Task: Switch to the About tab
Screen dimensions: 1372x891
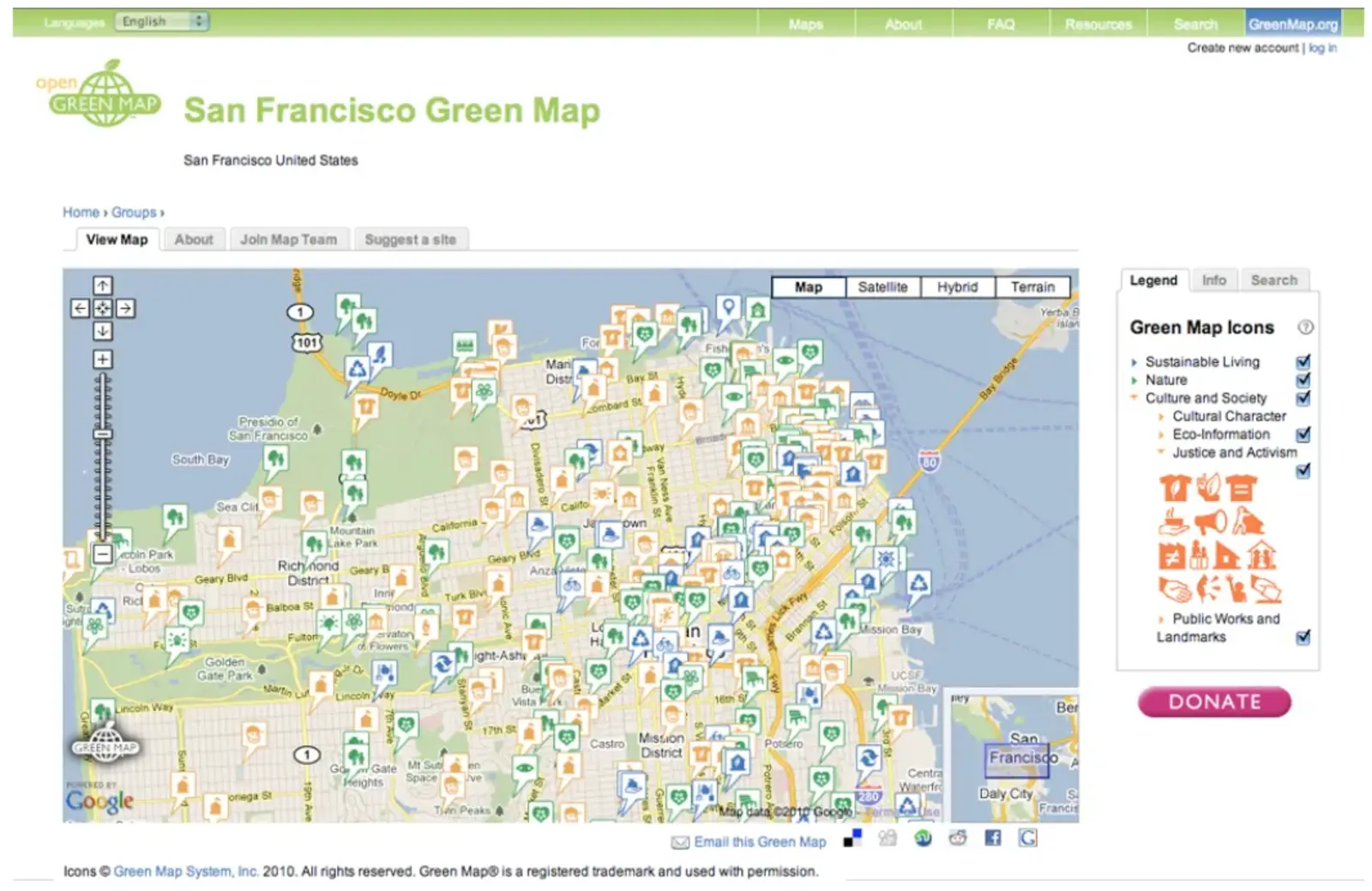Action: [194, 239]
